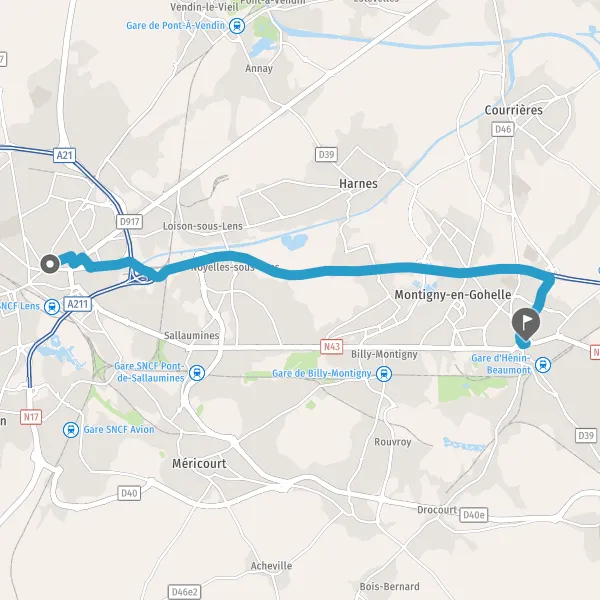Click the route start circle marker
The image size is (600, 600).
point(50,264)
